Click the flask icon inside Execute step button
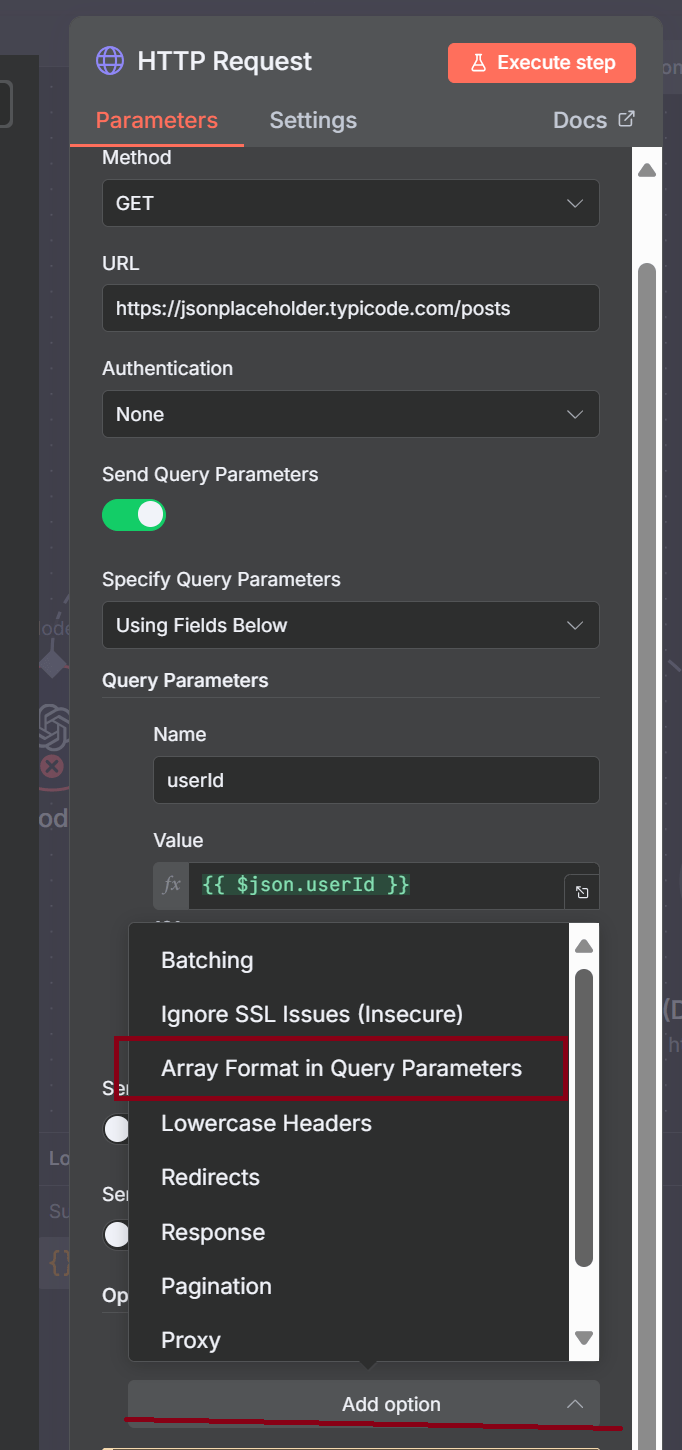 point(481,62)
